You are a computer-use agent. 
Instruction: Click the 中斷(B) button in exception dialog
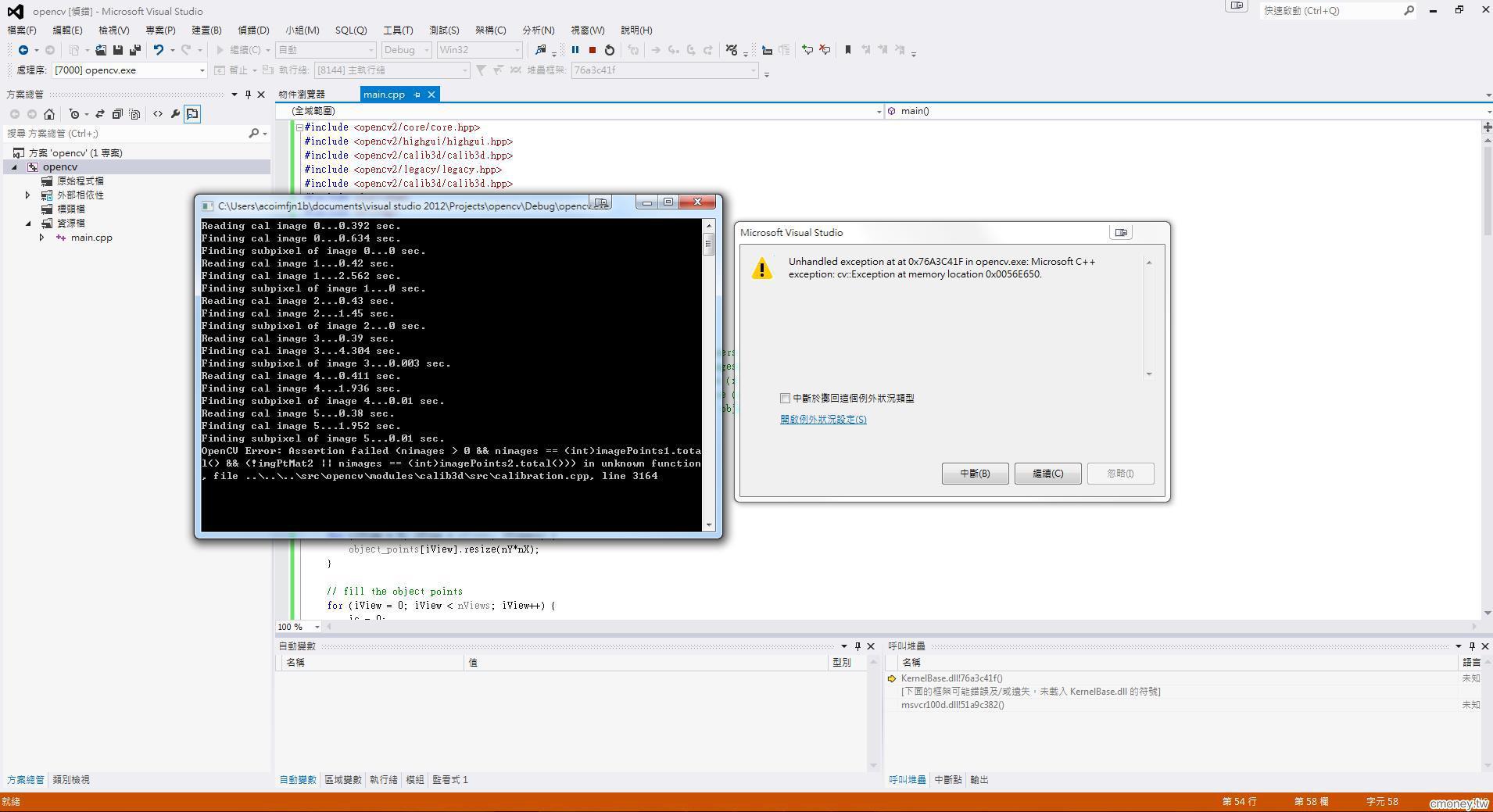(975, 474)
